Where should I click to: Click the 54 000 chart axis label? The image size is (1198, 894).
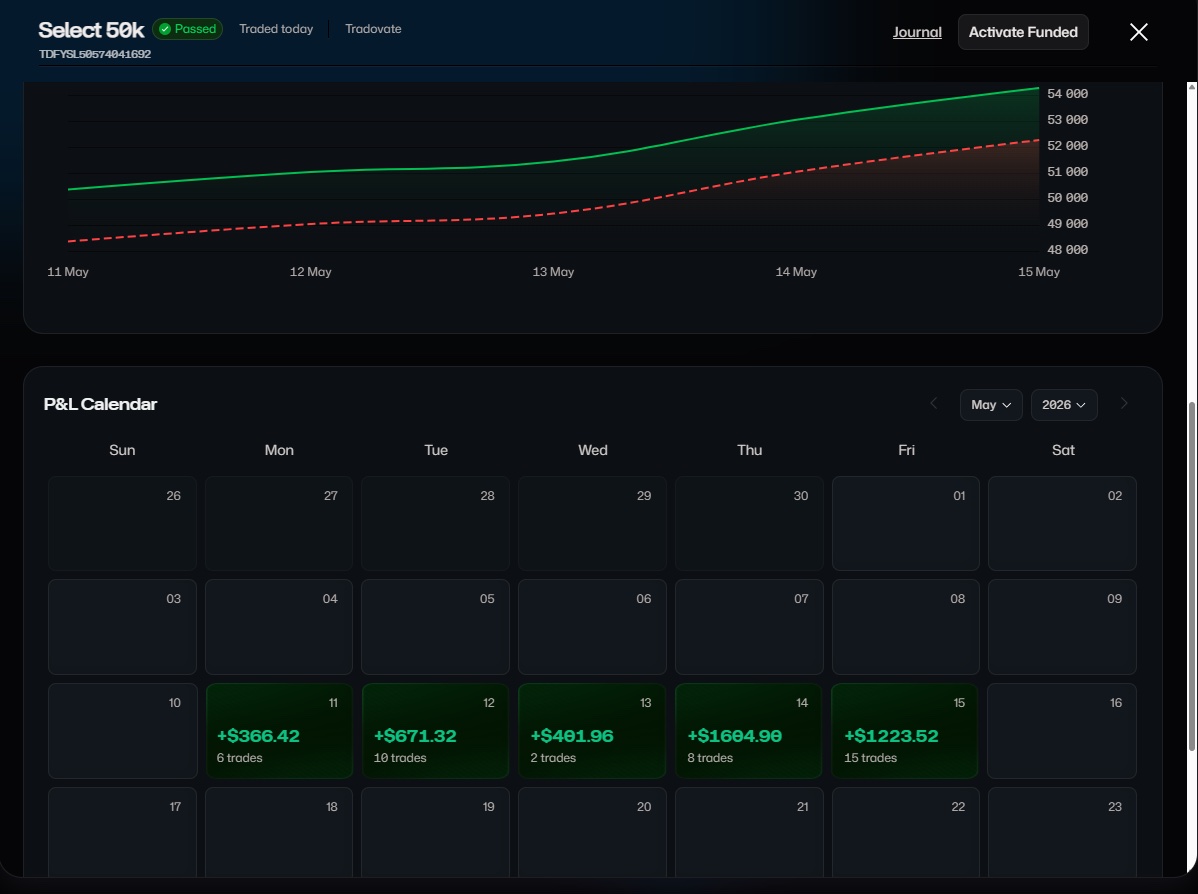point(1067,94)
